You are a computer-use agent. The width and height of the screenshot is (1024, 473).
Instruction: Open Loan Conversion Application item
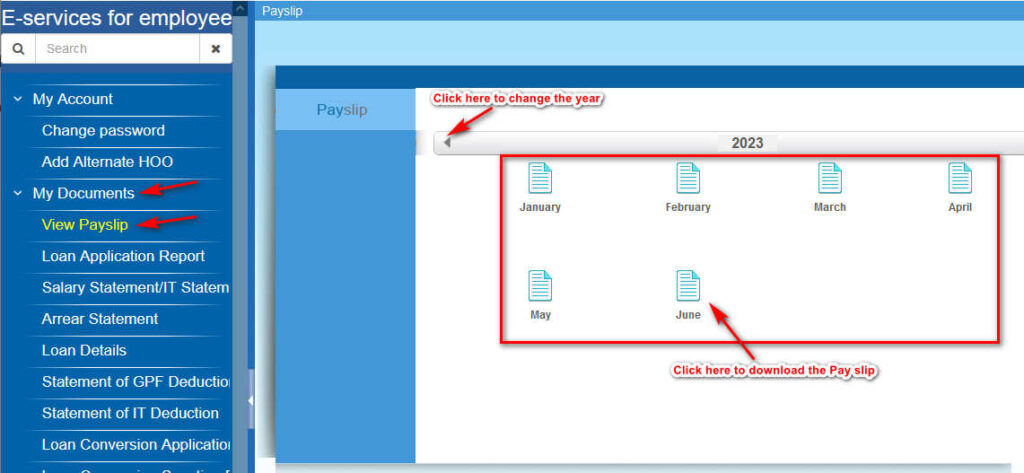[136, 444]
